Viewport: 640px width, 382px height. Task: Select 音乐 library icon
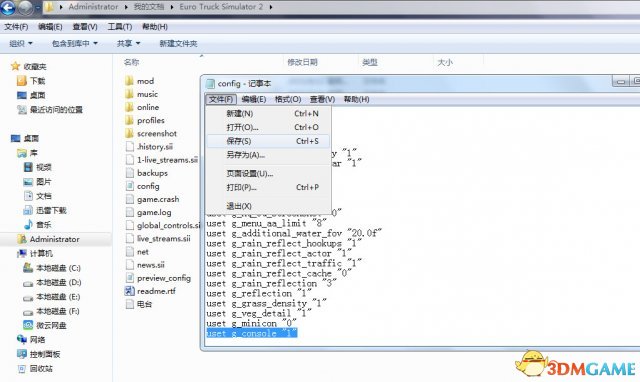pyautogui.click(x=28, y=224)
